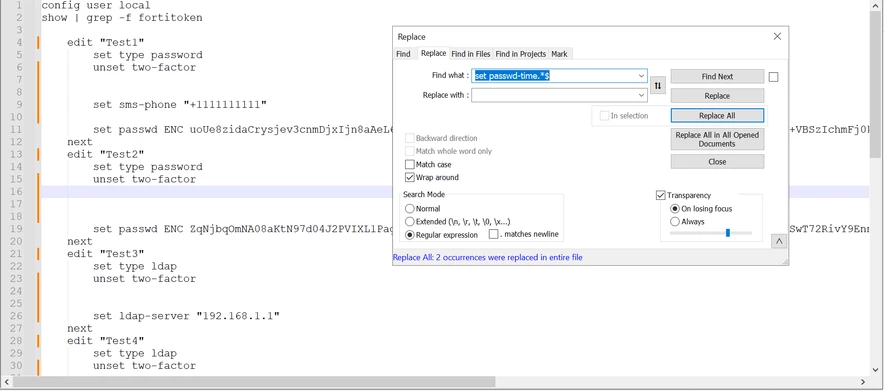Screen dimensions: 884x391
Task: Click the Find Next button
Action: pos(717,77)
